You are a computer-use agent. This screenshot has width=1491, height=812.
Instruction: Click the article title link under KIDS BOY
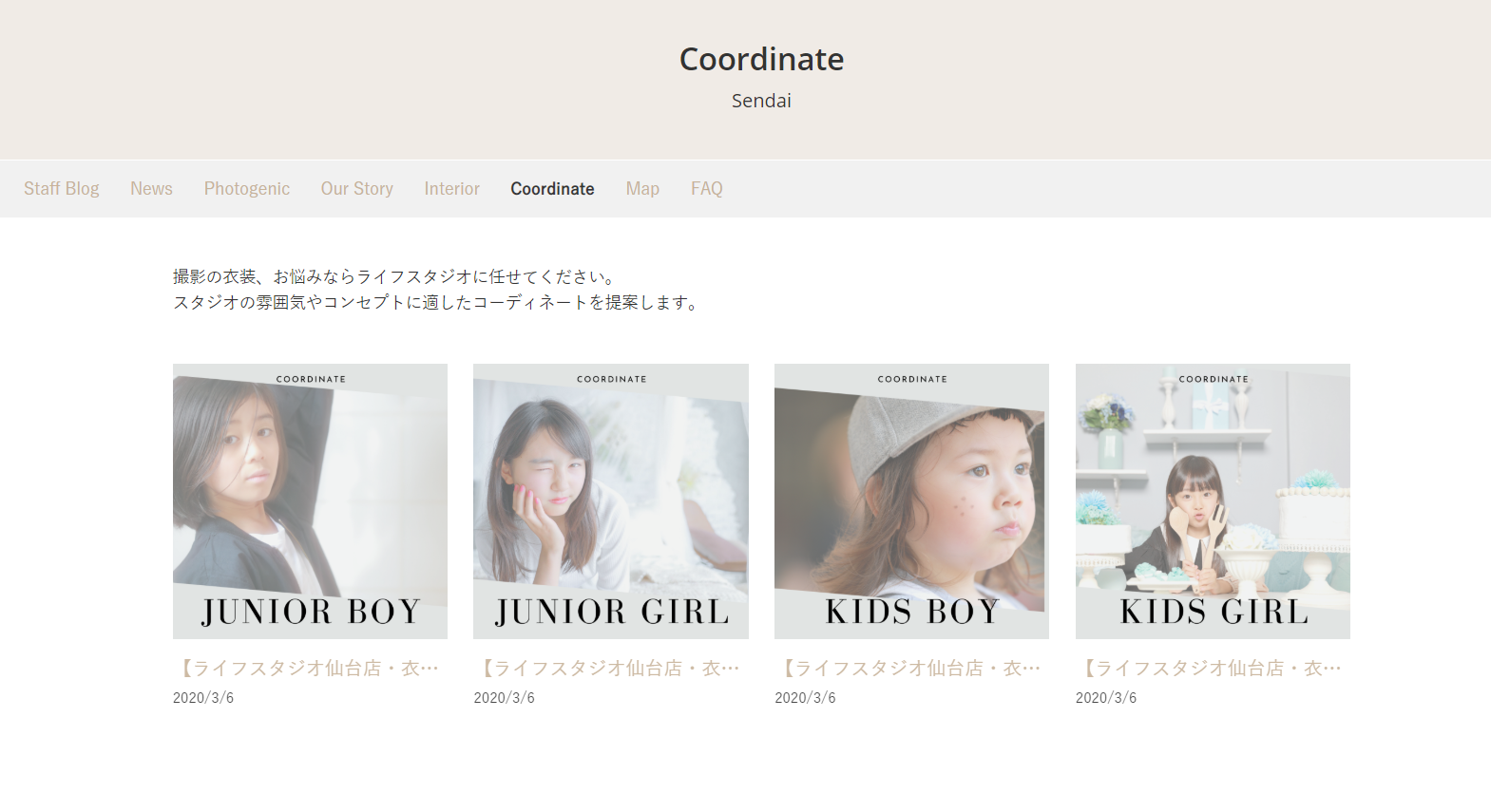point(910,669)
